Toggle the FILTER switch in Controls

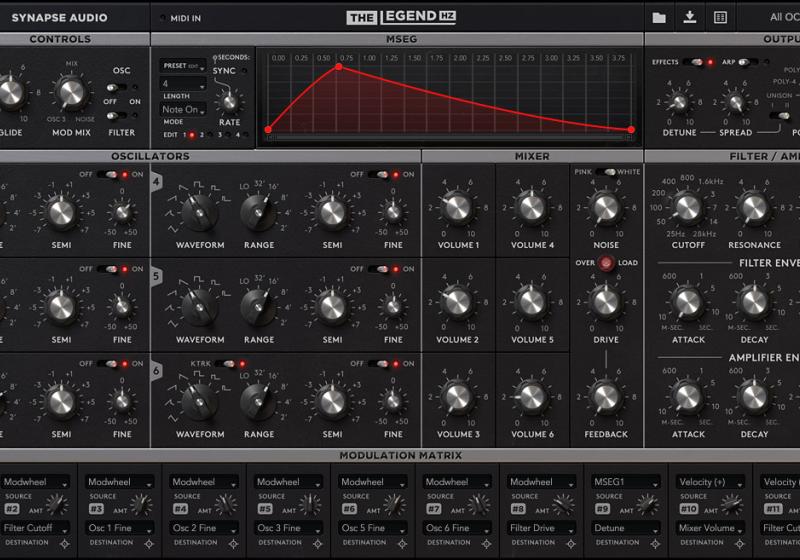pos(116,116)
